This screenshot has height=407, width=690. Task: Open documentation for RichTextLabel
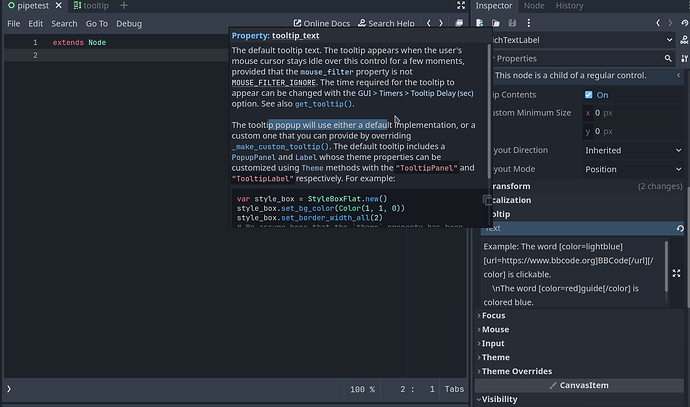point(684,40)
